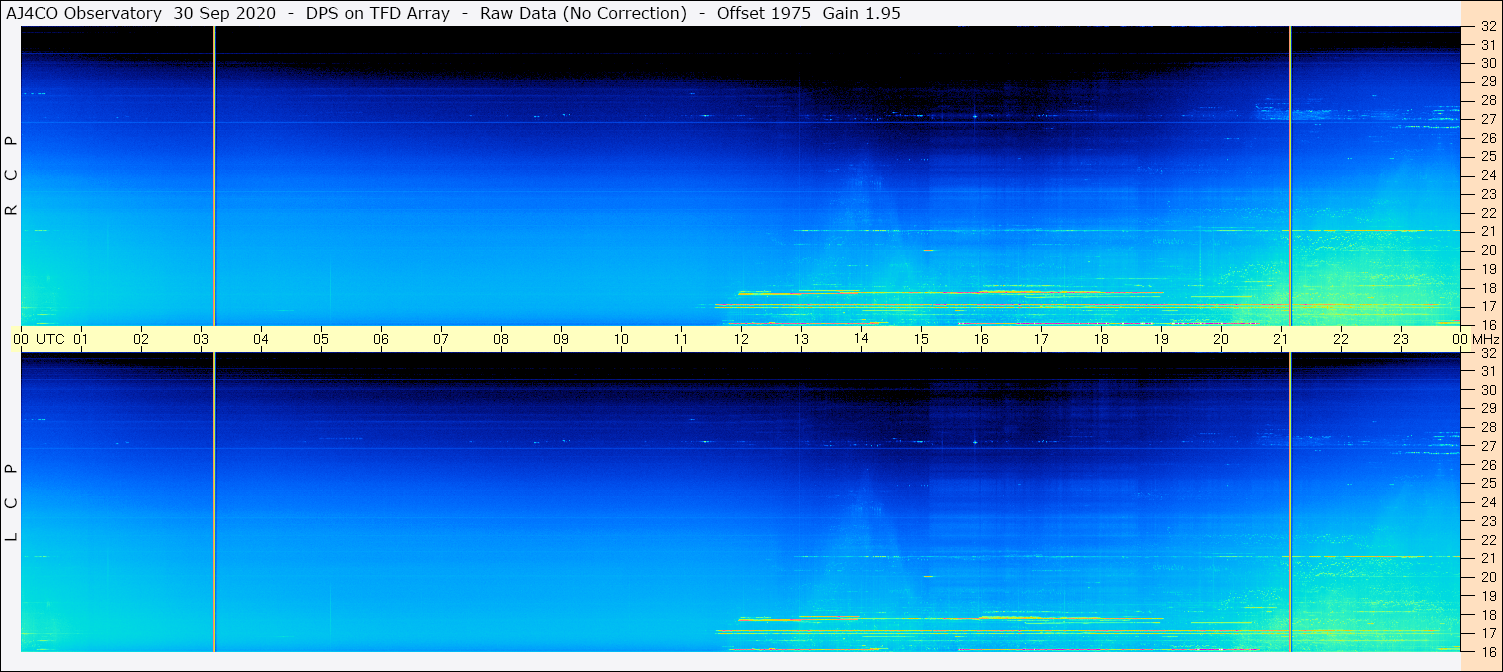The width and height of the screenshot is (1503, 672).
Task: Click the 10 hour tick label
Action: tap(621, 339)
